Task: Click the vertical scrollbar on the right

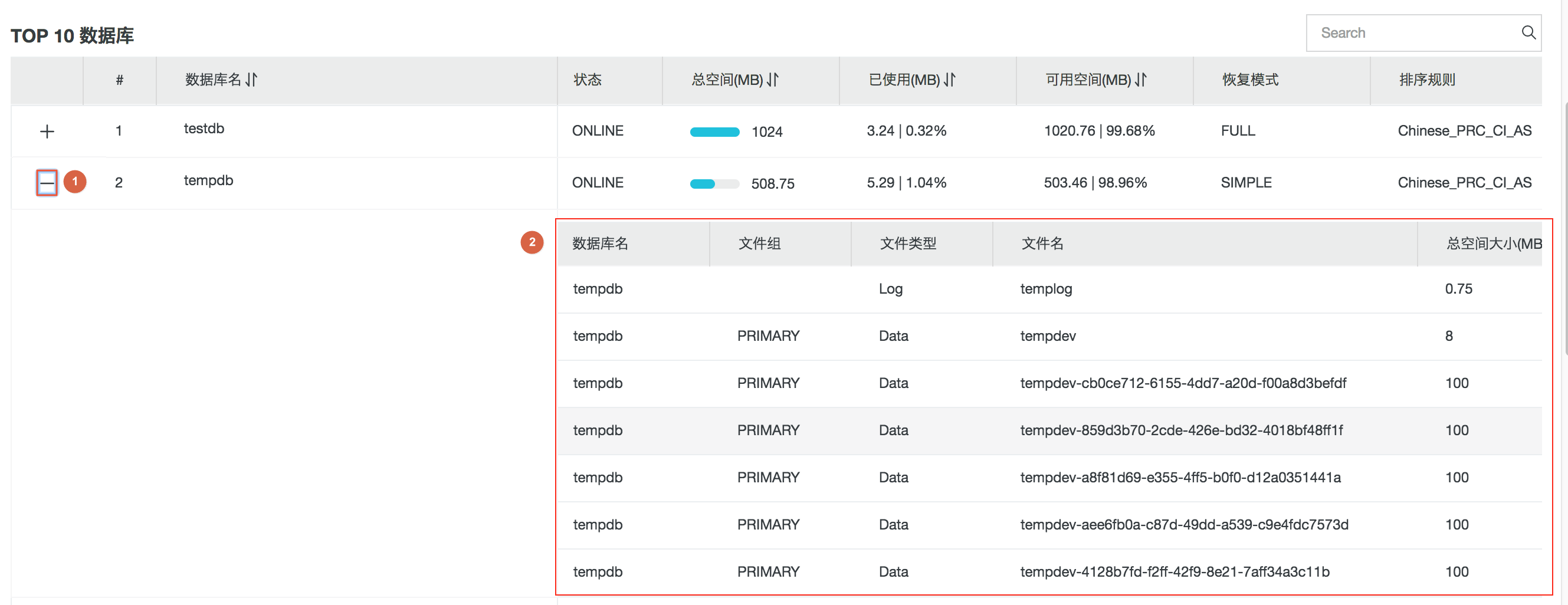Action: (x=1565, y=228)
